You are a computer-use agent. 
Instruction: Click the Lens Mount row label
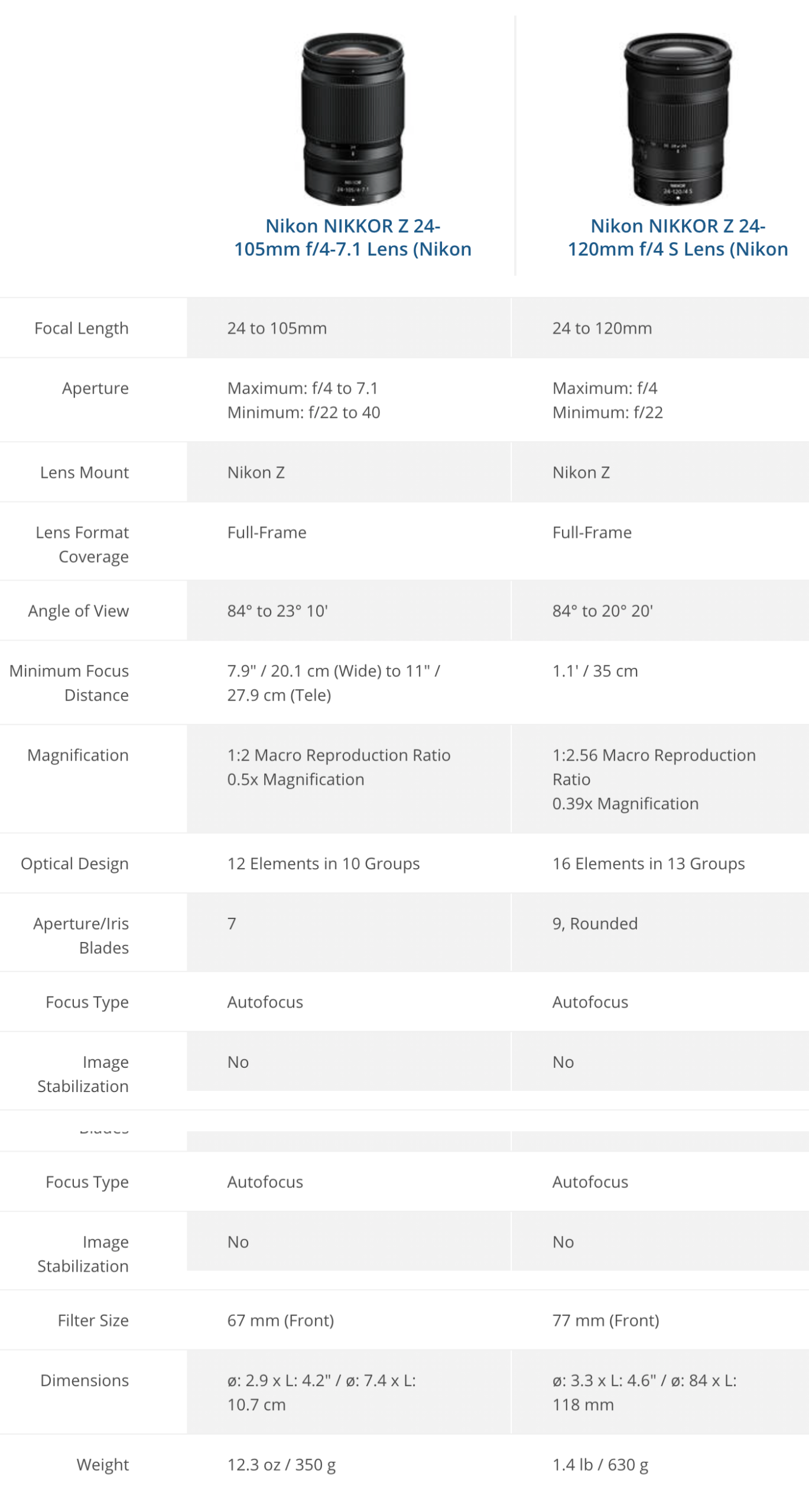[x=85, y=472]
